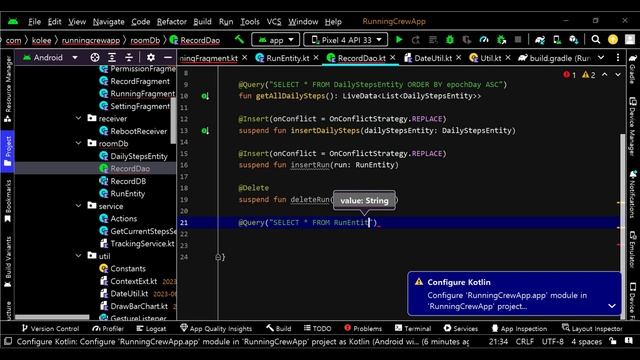Select RecordDB in project tree
The image size is (640, 360).
click(x=128, y=181)
